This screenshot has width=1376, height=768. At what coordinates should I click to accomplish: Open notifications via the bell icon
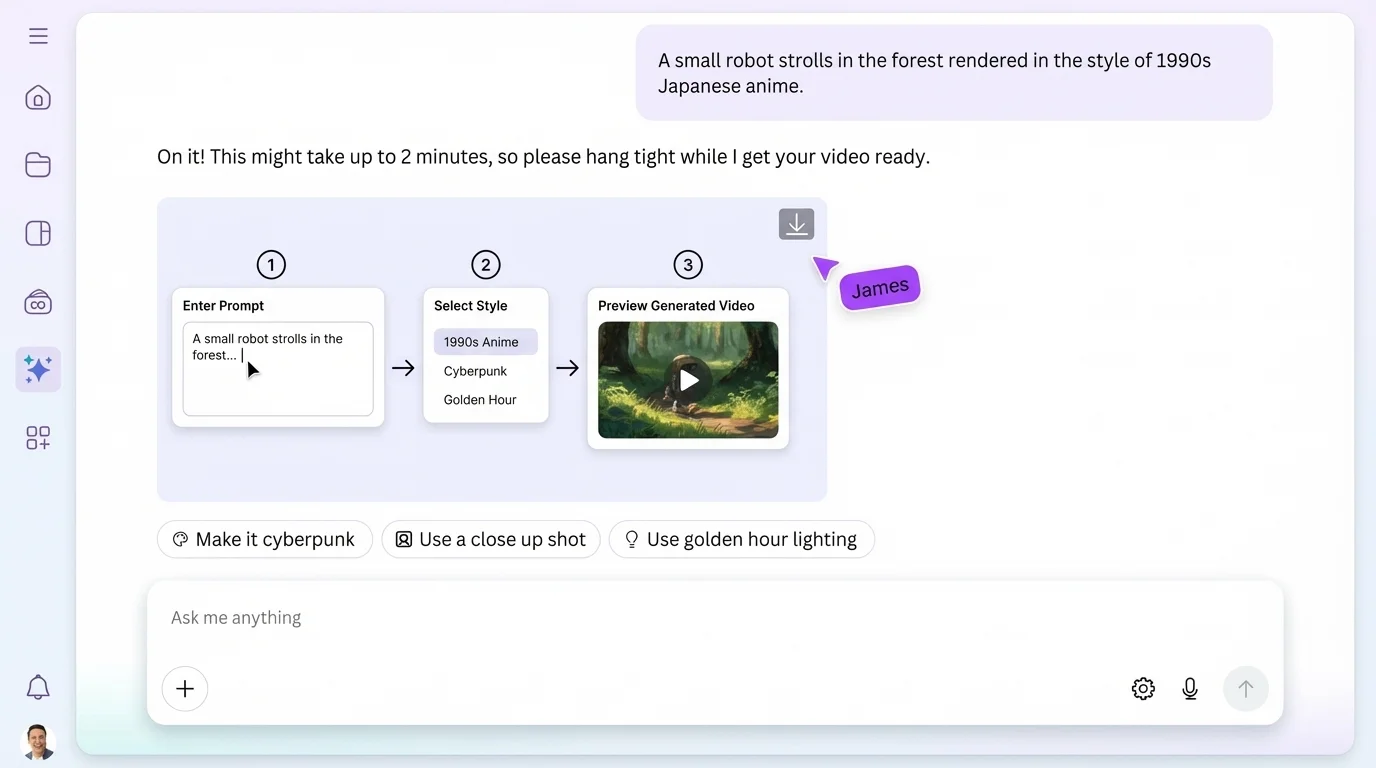tap(38, 687)
